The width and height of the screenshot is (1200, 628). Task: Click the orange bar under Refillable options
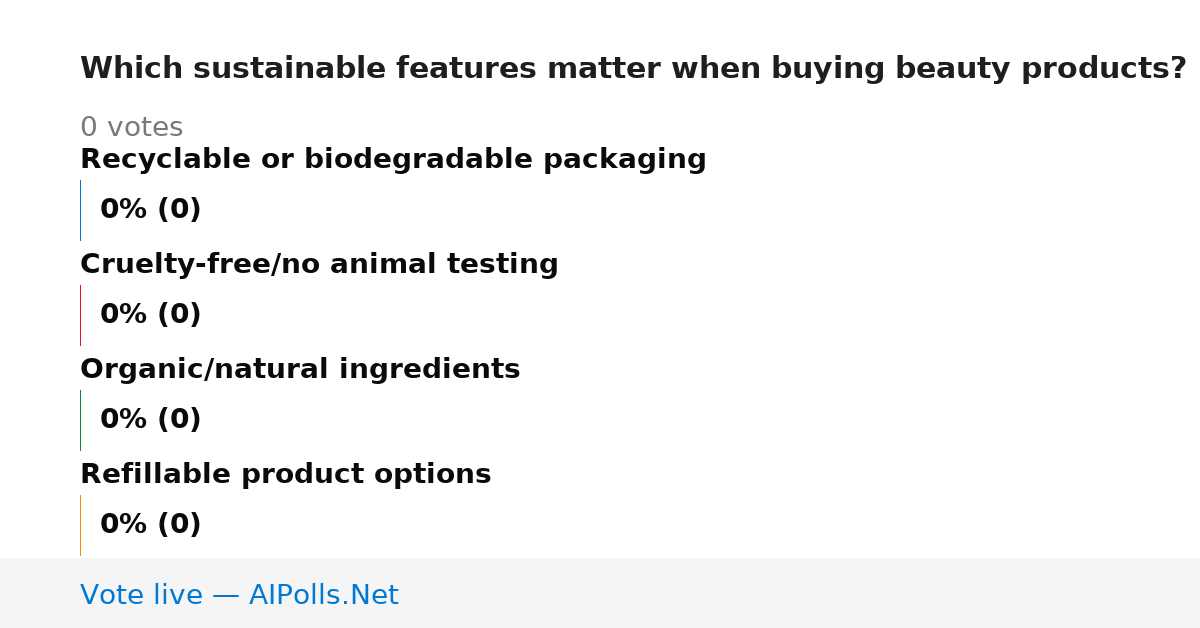[80, 525]
